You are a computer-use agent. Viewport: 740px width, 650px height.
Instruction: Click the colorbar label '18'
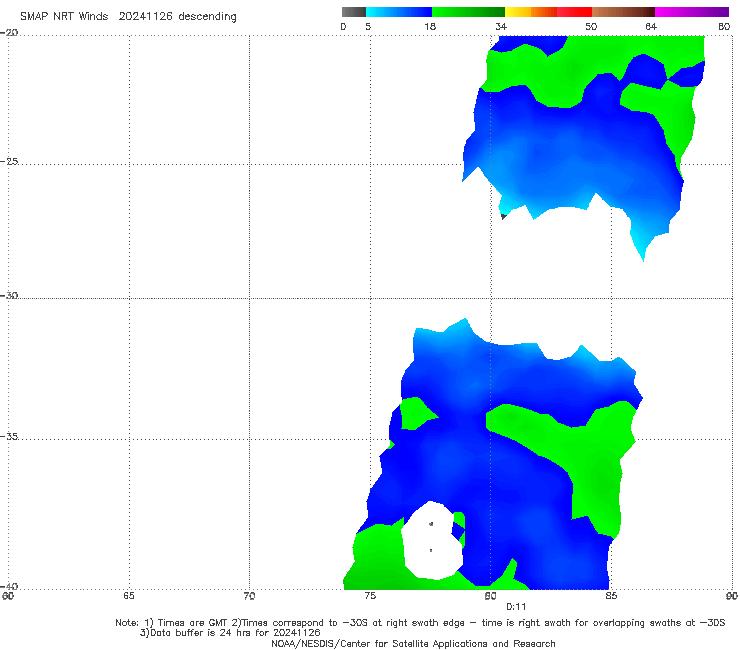click(430, 27)
